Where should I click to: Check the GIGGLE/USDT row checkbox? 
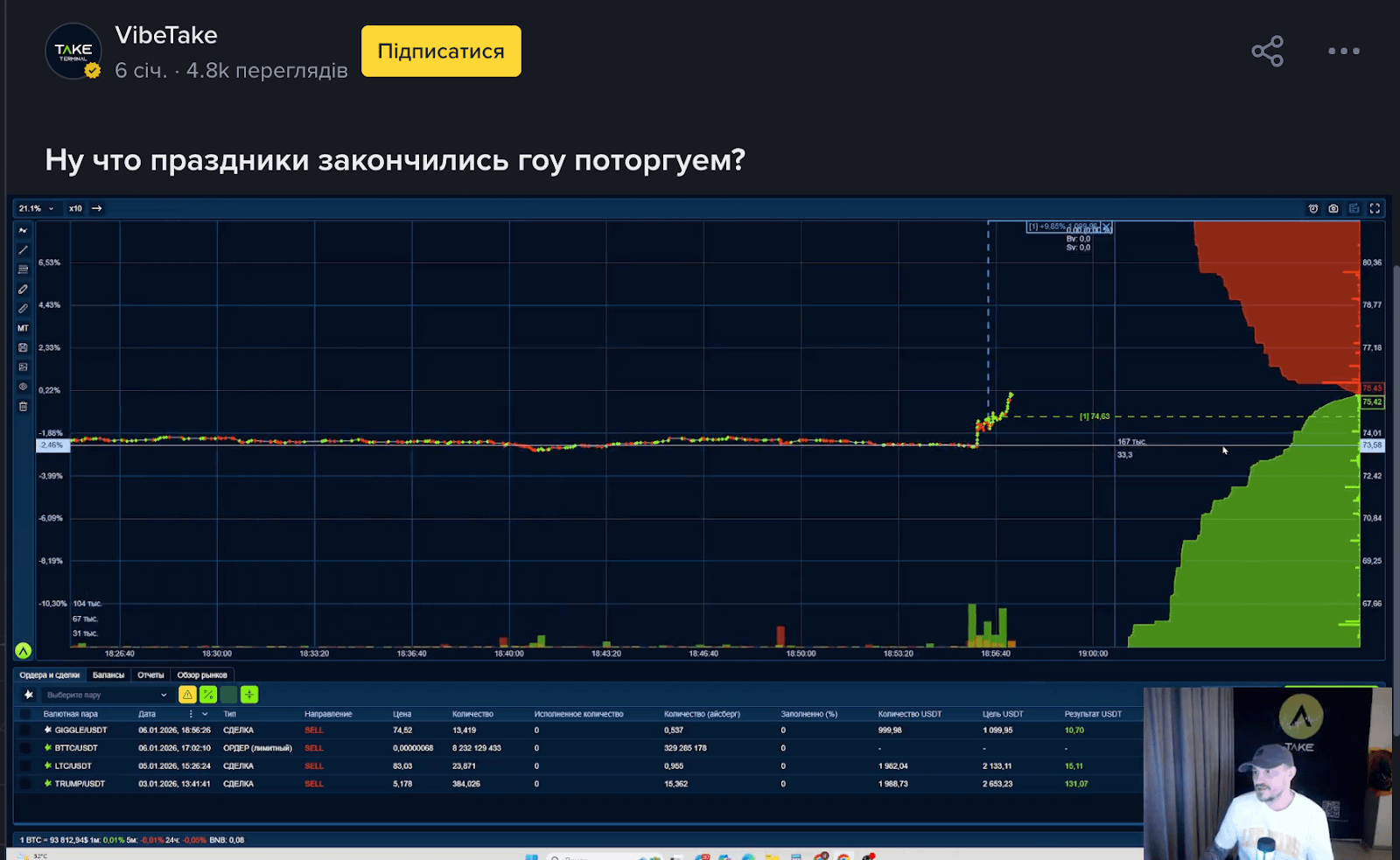[x=25, y=730]
